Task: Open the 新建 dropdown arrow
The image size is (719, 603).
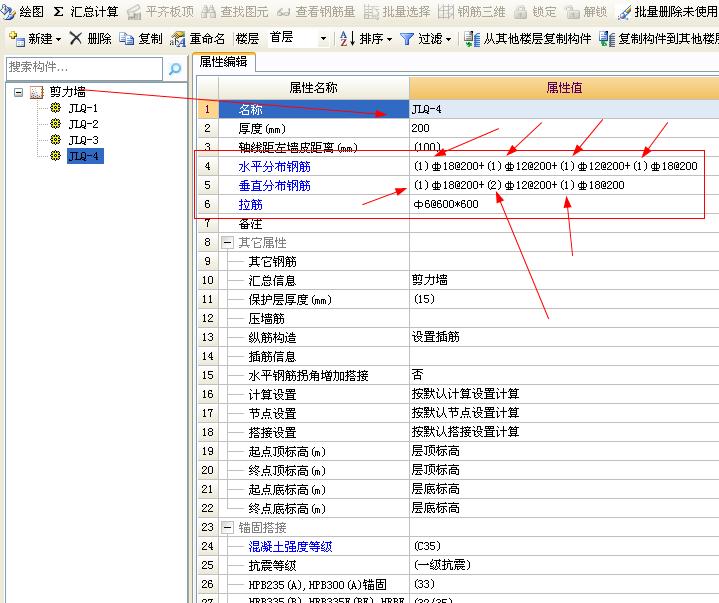Action: pos(58,39)
